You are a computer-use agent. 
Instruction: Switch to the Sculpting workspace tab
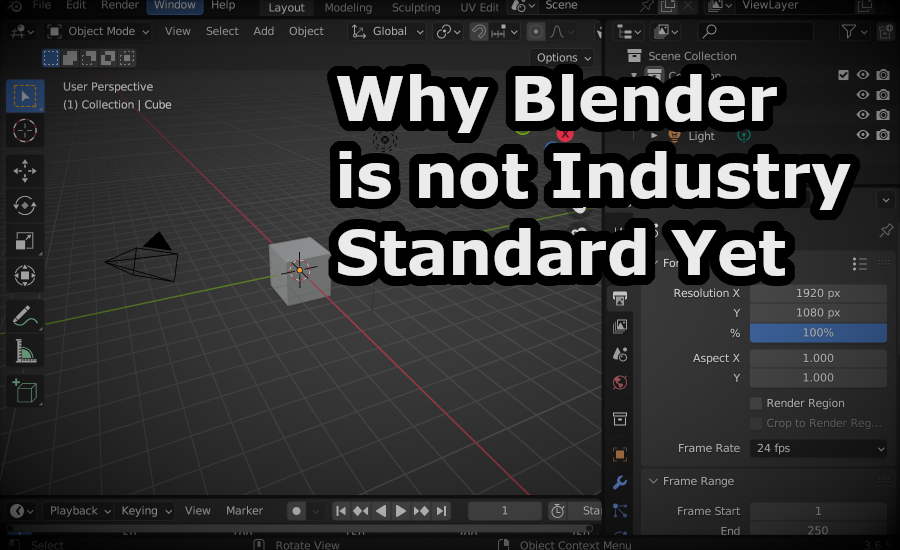tap(416, 7)
